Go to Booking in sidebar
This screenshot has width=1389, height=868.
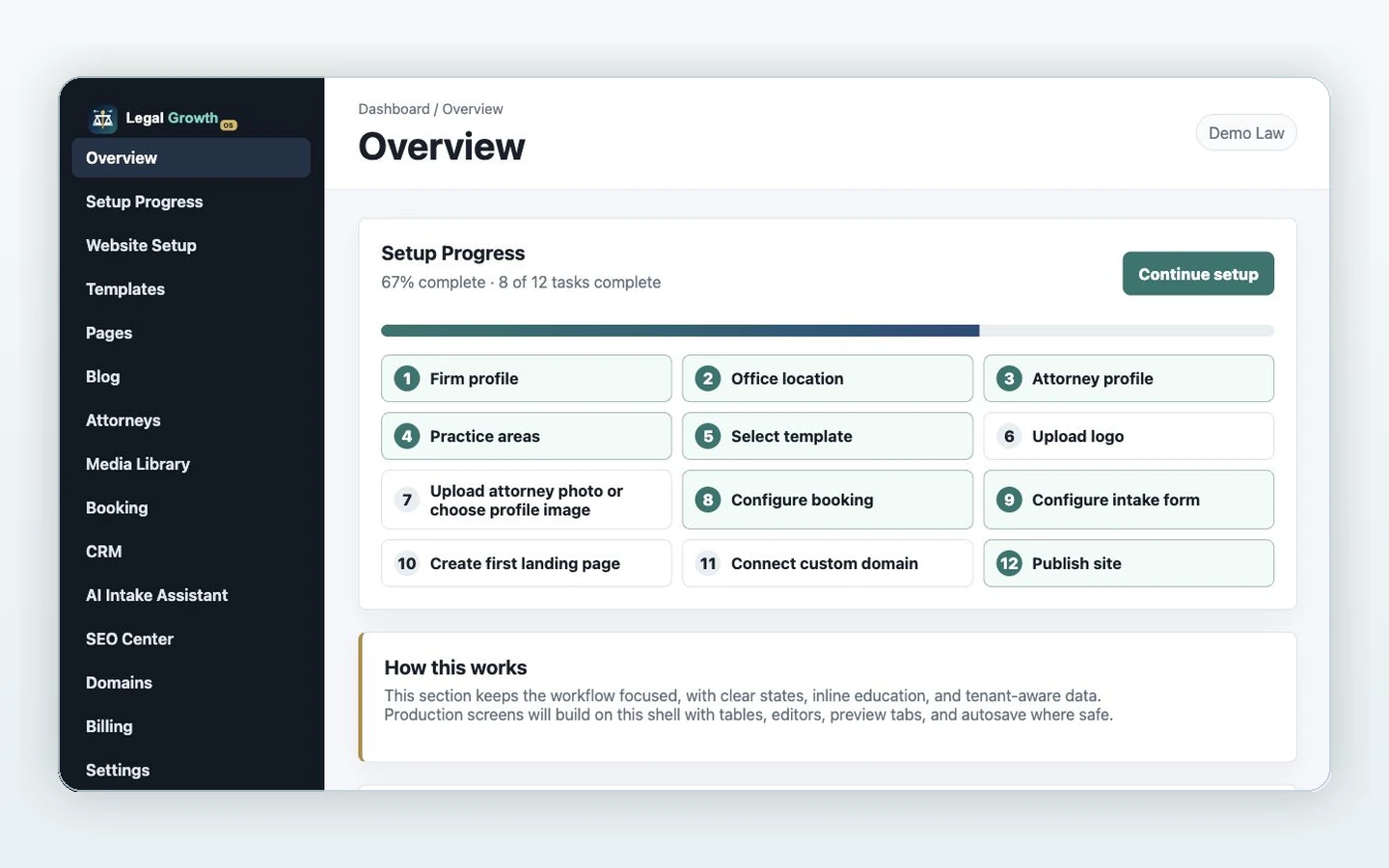click(191, 508)
